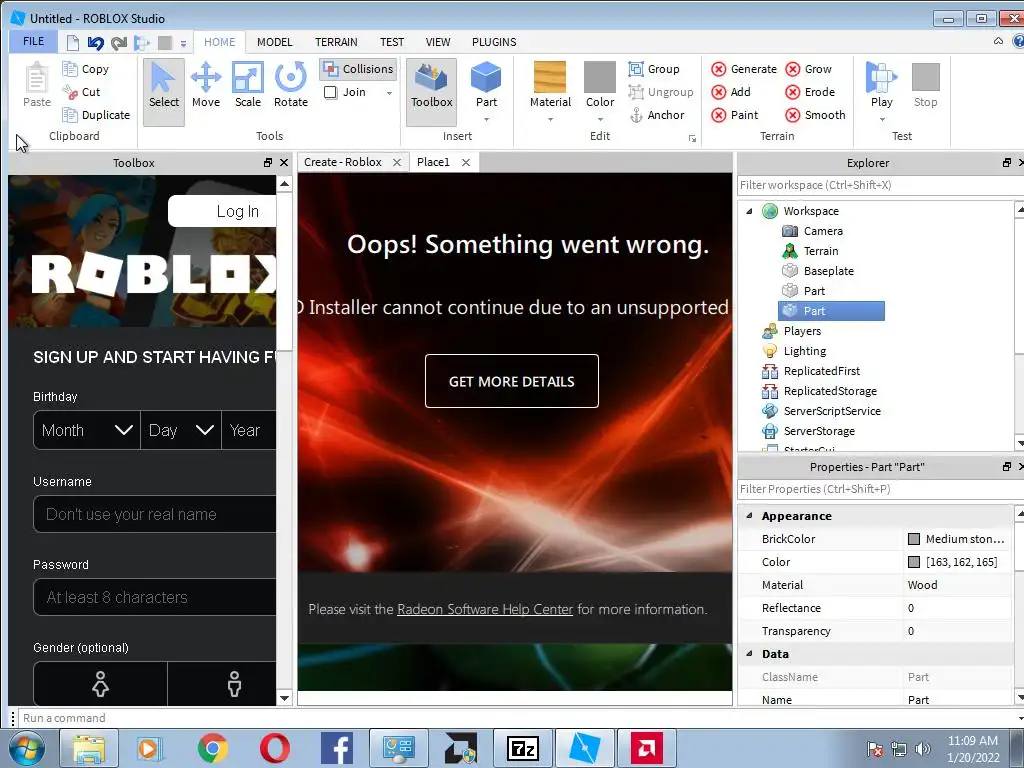Viewport: 1024px width, 768px height.
Task: Open the Year dropdown
Action: (x=249, y=430)
